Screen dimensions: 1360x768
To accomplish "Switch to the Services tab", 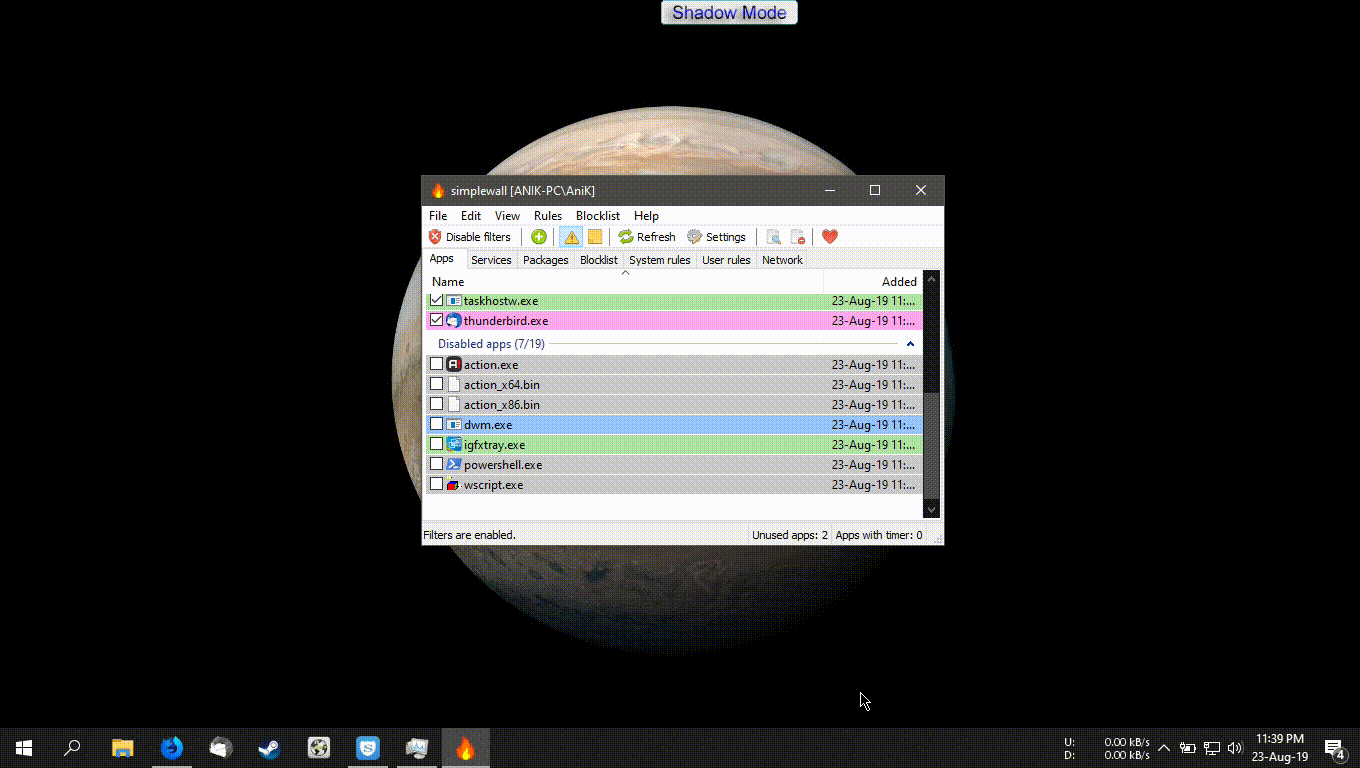I will pos(491,260).
